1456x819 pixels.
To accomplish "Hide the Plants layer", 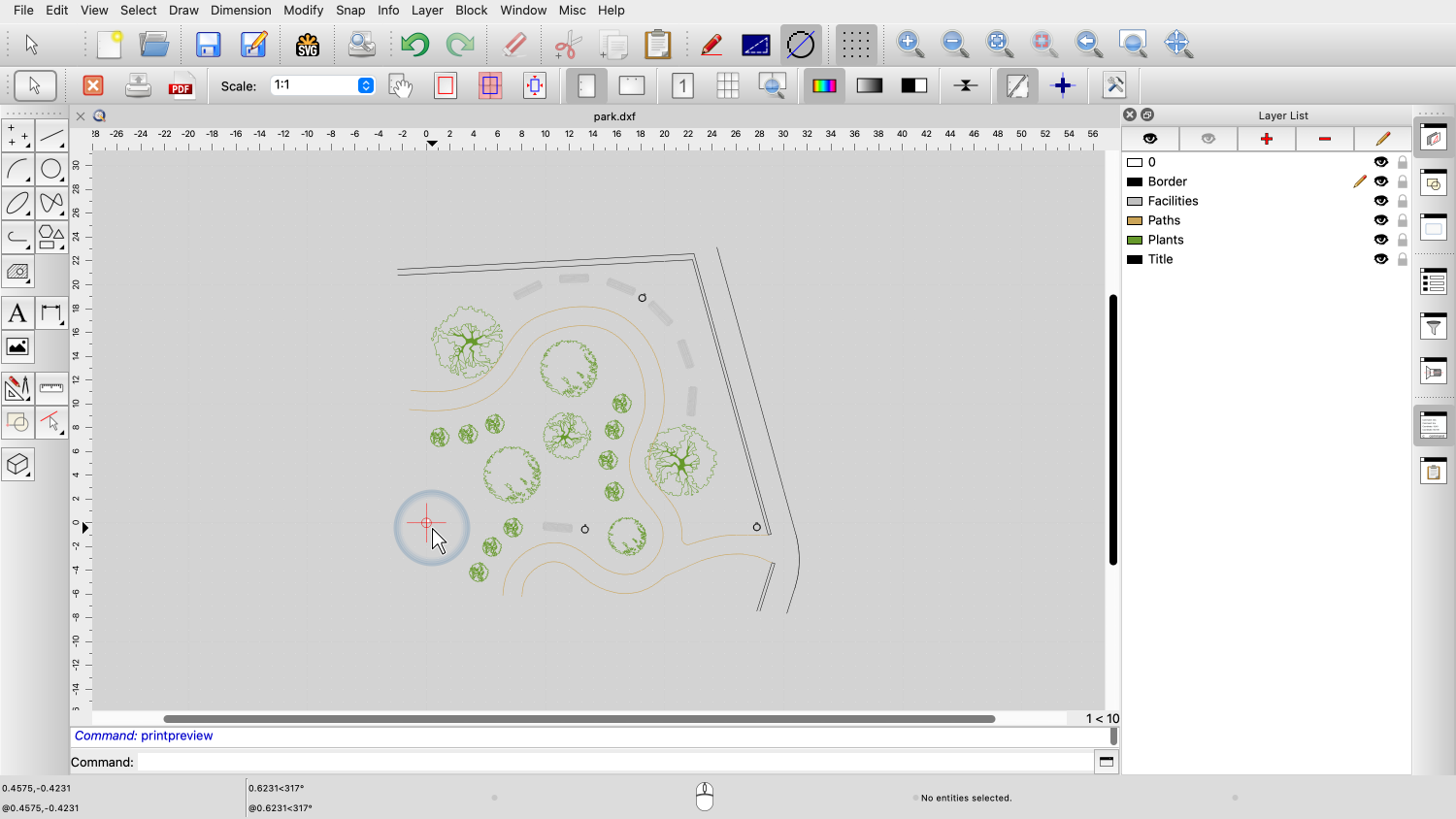I will pos(1380,240).
